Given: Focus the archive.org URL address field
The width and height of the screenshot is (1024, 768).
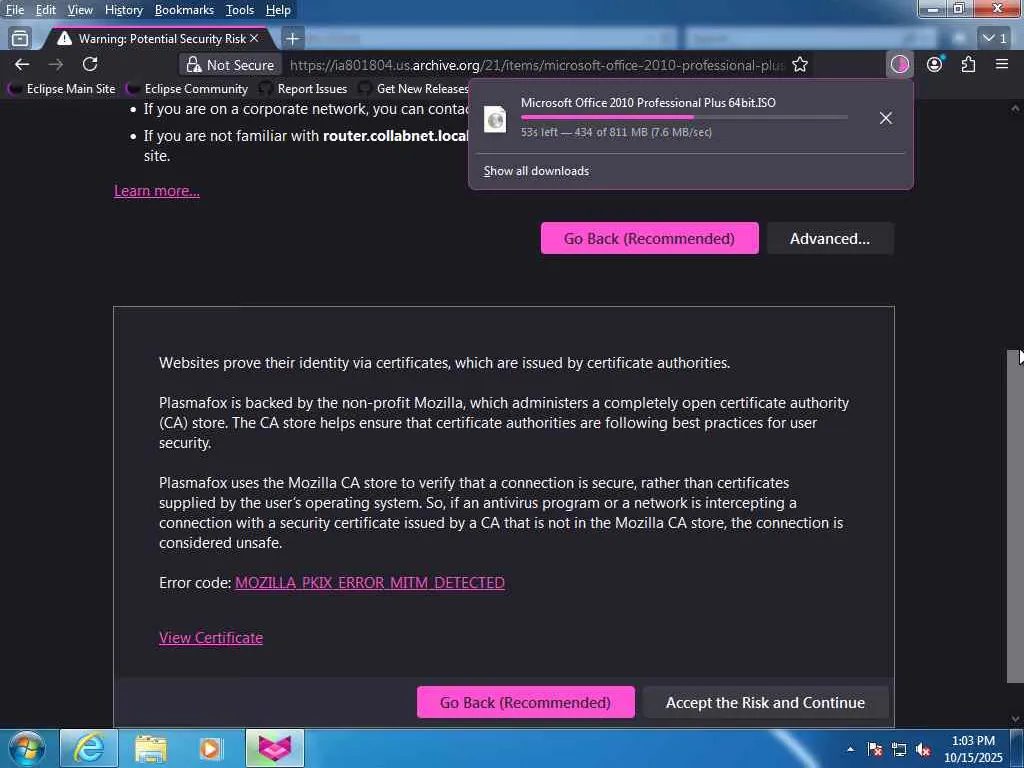Looking at the screenshot, I should 536,65.
